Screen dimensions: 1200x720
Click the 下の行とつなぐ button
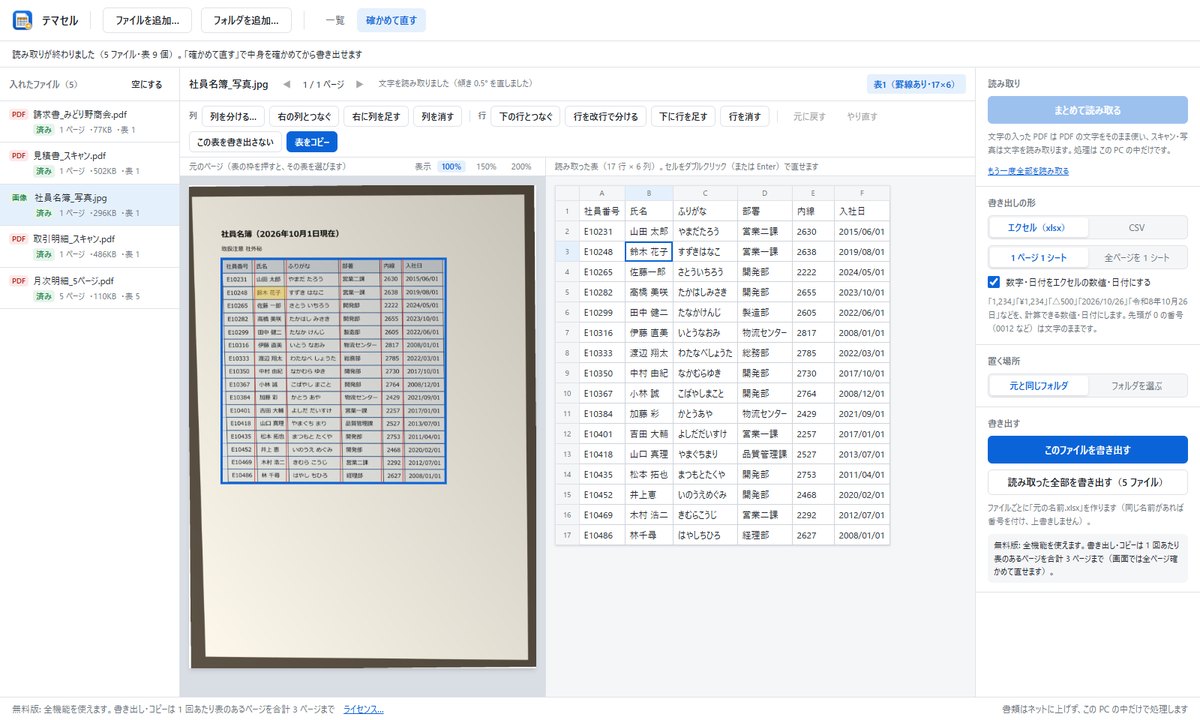pyautogui.click(x=526, y=117)
